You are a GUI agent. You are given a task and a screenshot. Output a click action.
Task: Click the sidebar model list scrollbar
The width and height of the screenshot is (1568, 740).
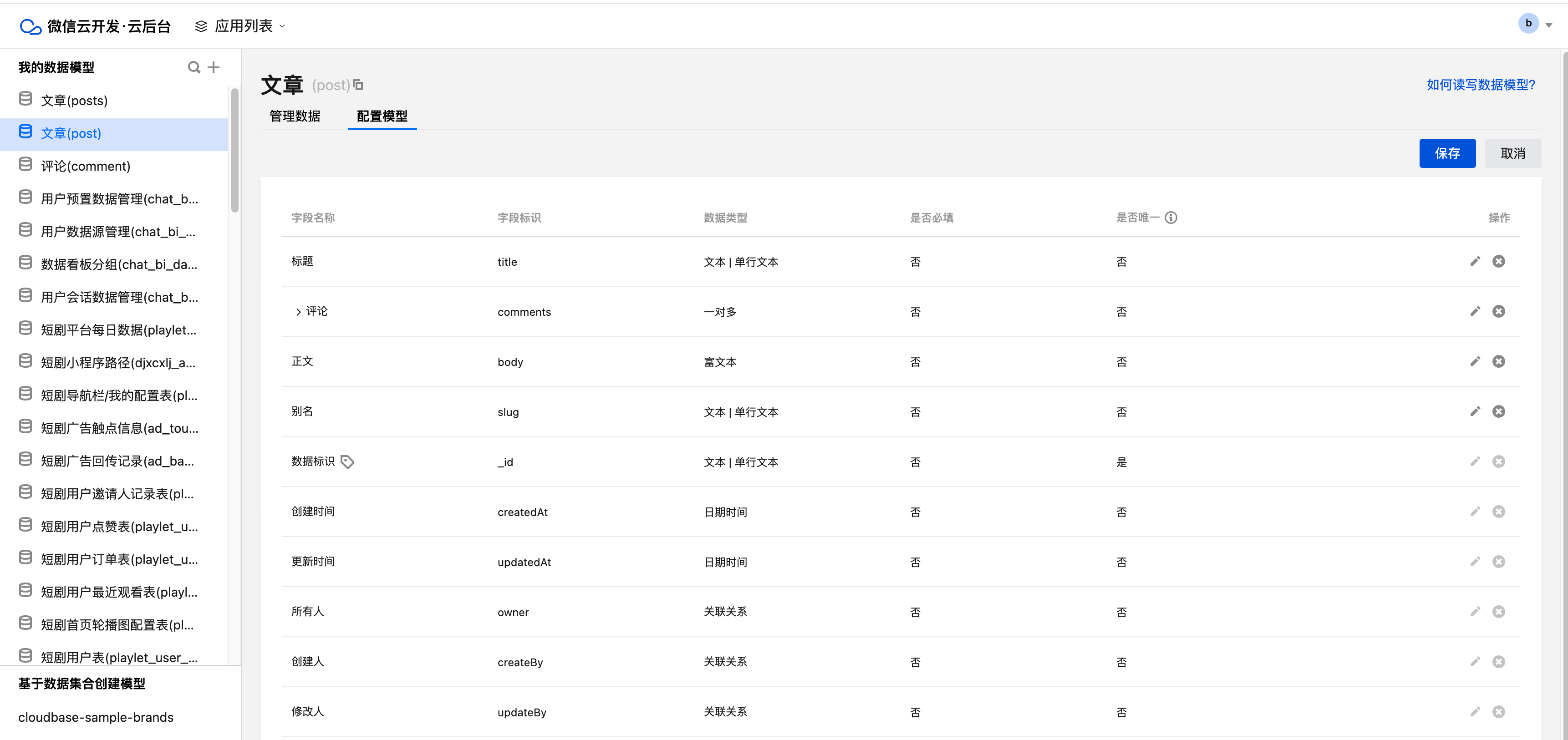pyautogui.click(x=235, y=150)
